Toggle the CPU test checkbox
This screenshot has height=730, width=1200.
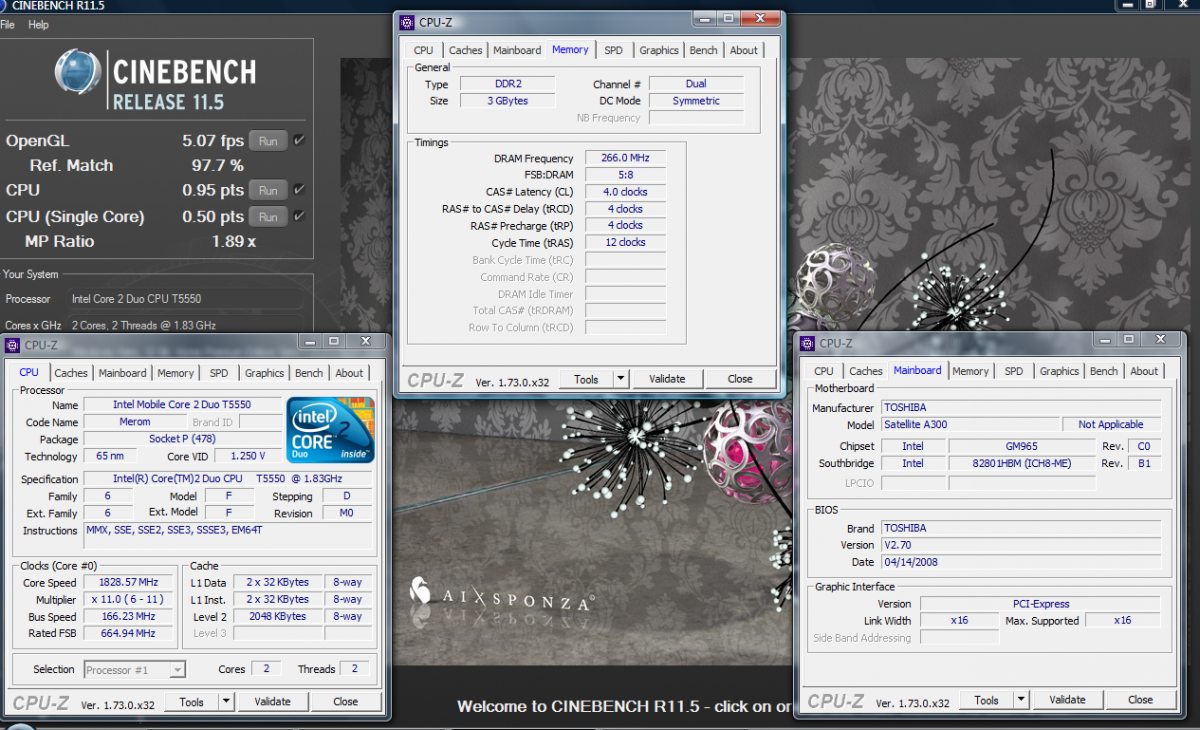point(299,190)
